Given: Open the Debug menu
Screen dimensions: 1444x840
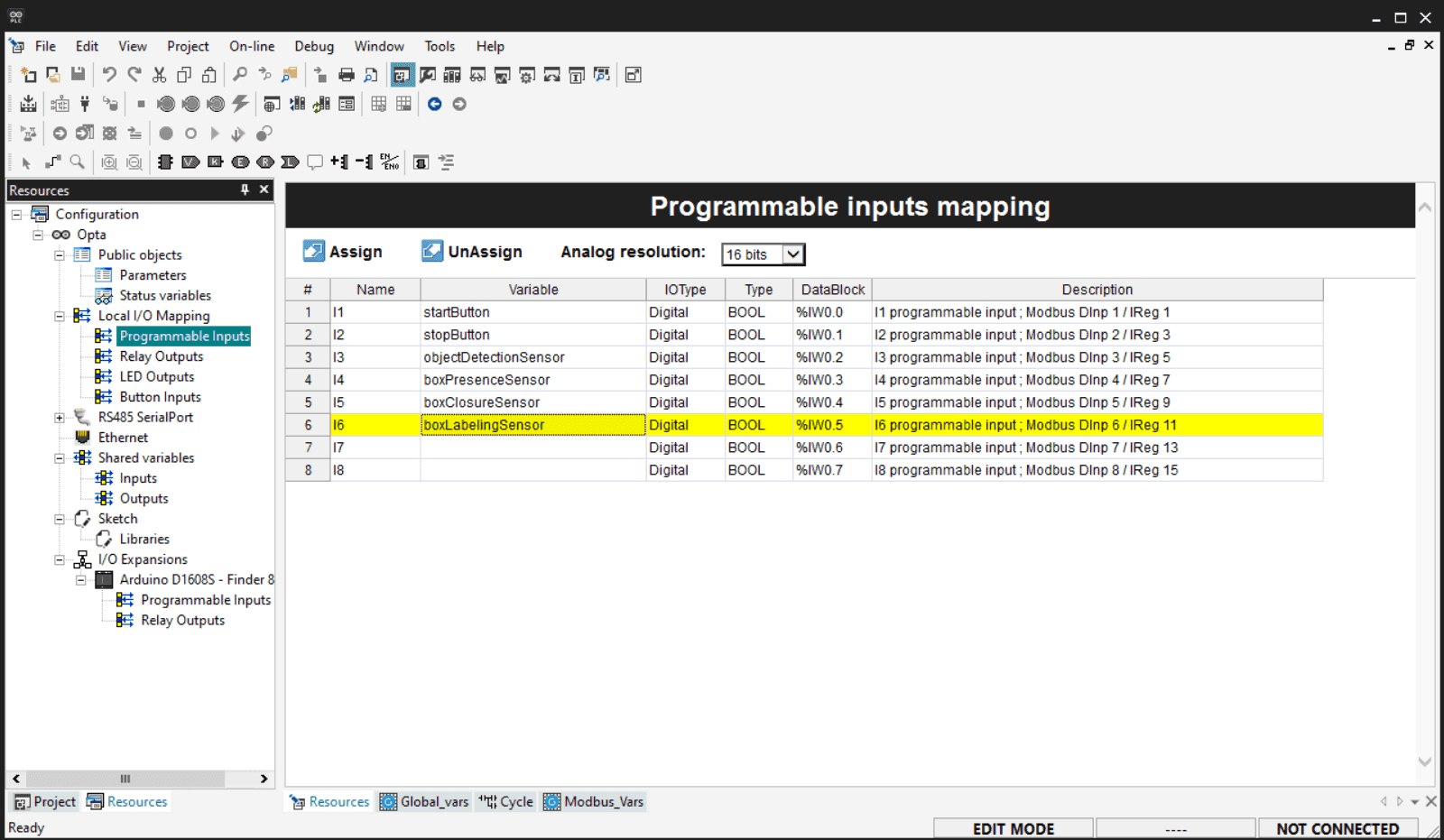Looking at the screenshot, I should pyautogui.click(x=314, y=46).
